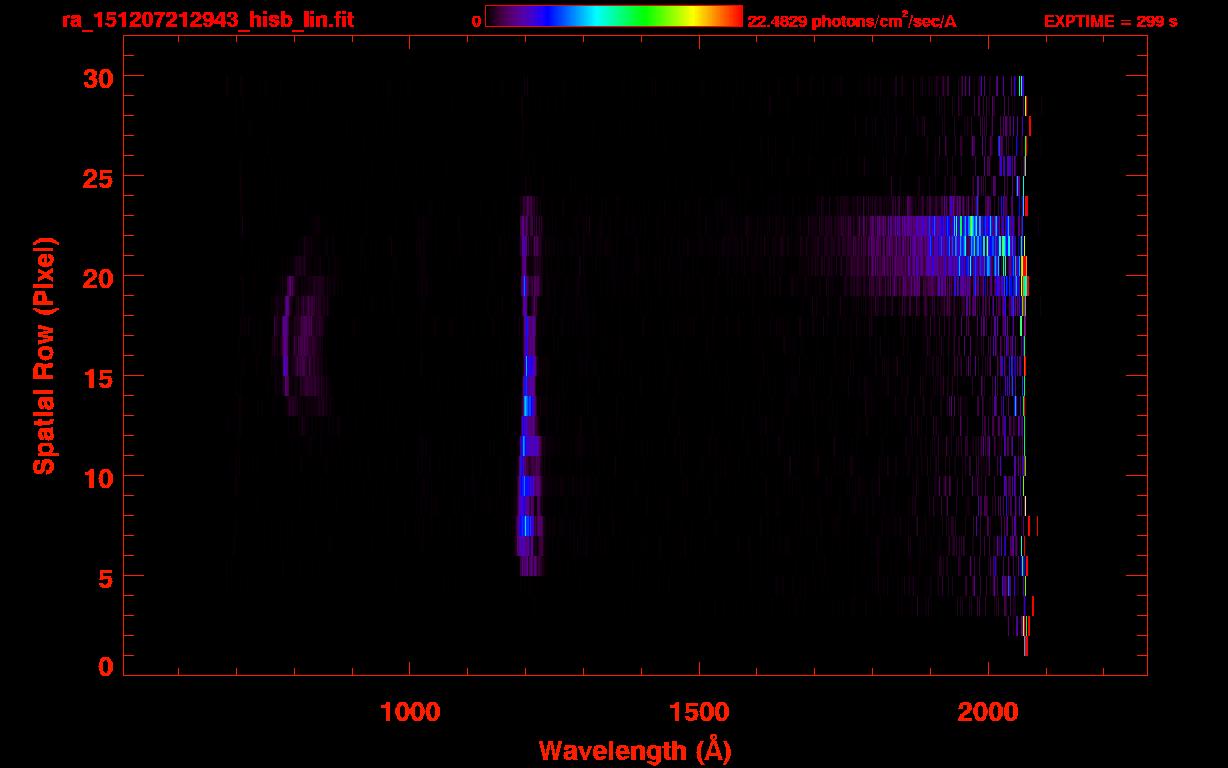Click the bright emission line near 1200 Å

click(x=529, y=386)
